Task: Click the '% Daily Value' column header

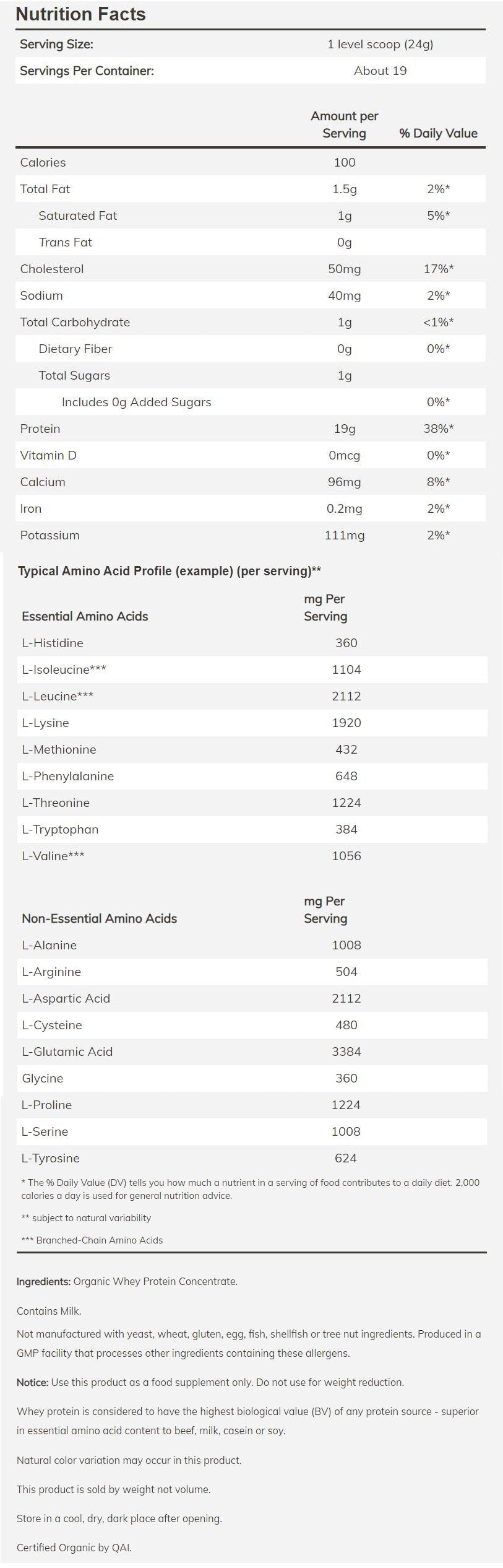Action: point(438,133)
